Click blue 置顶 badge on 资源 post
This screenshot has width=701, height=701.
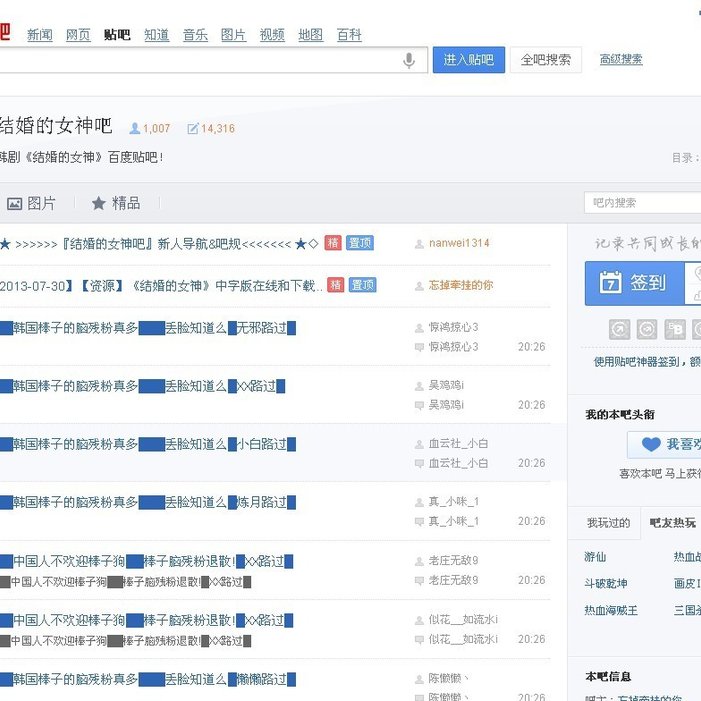[x=363, y=284]
